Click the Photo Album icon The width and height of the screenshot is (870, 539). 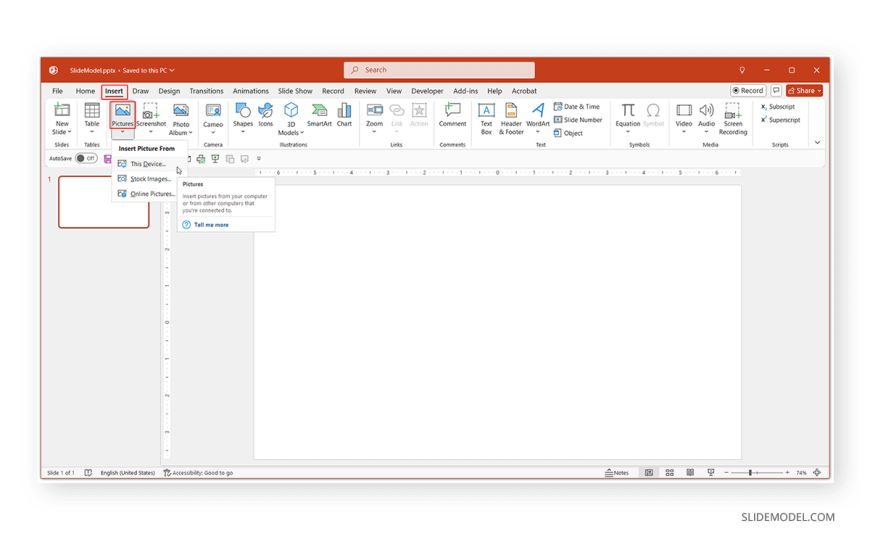coord(181,110)
